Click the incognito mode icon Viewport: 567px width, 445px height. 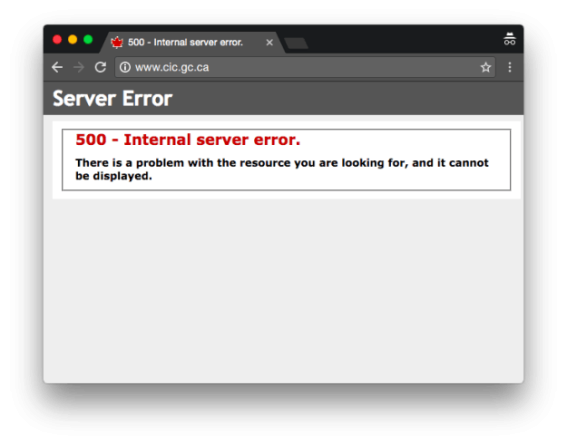[x=510, y=39]
